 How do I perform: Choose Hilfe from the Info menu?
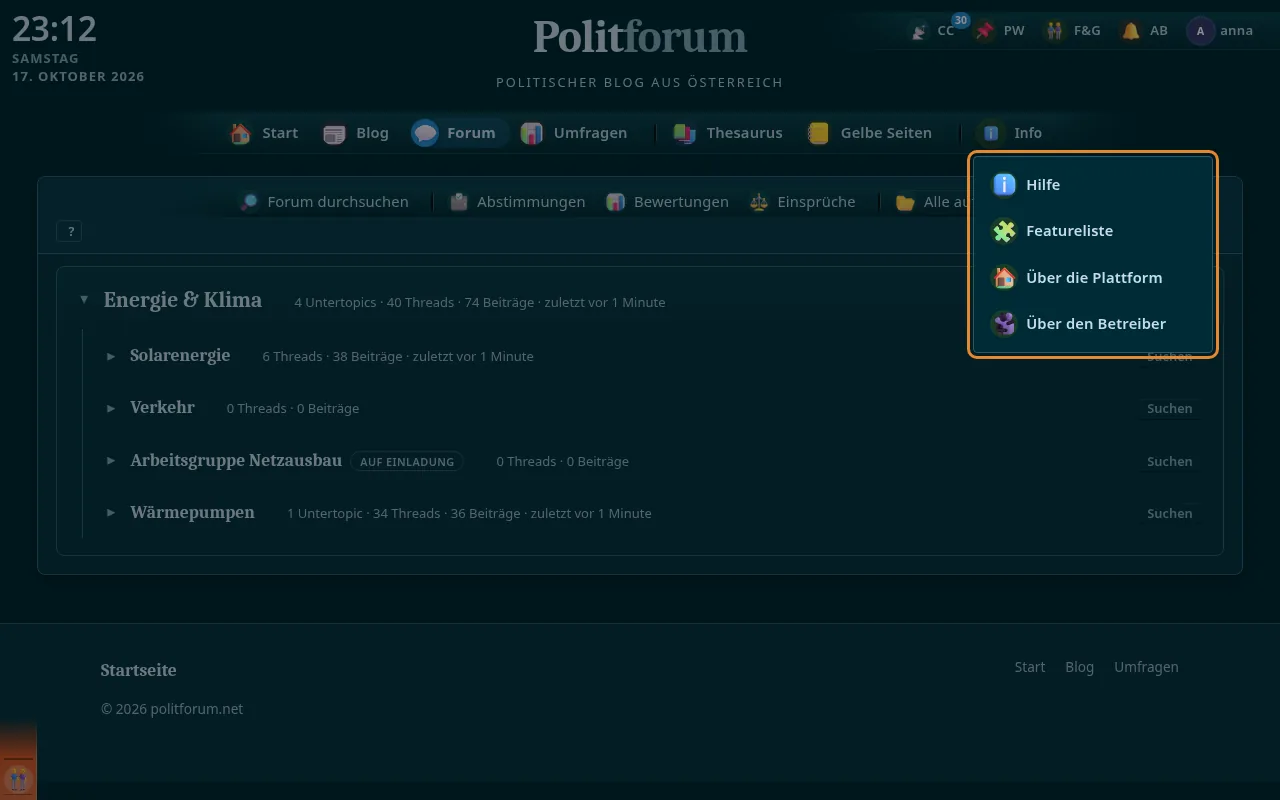pyautogui.click(x=1093, y=184)
